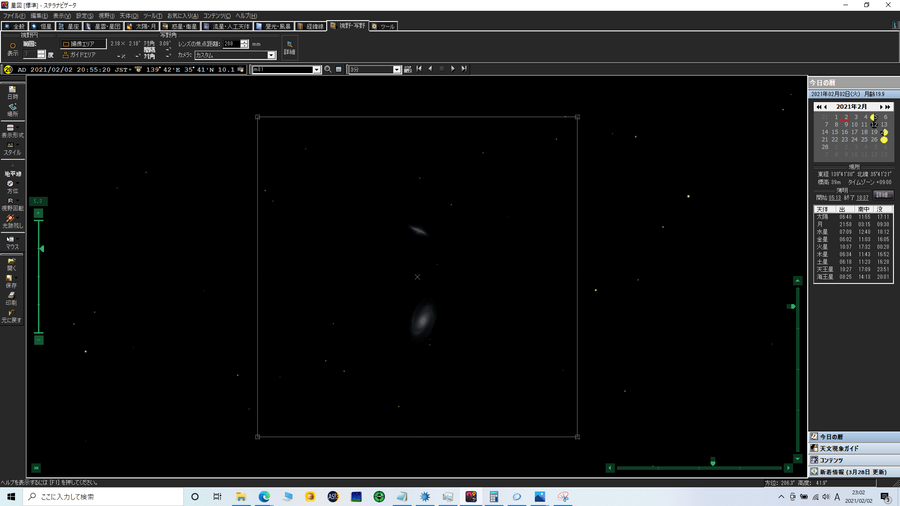Open the 今日の暦 panel header at bottom
Viewport: 900px width, 506px height.
(854, 437)
